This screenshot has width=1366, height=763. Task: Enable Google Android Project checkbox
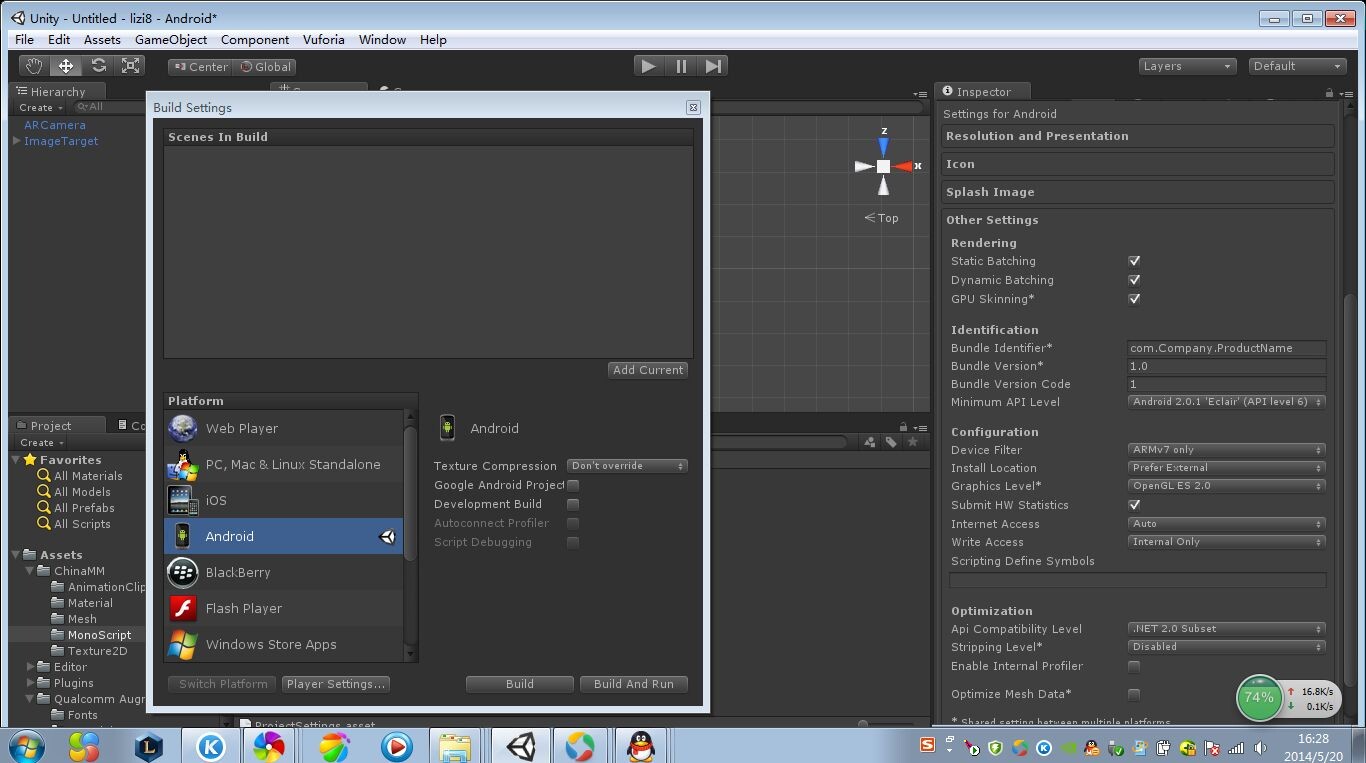coord(573,485)
